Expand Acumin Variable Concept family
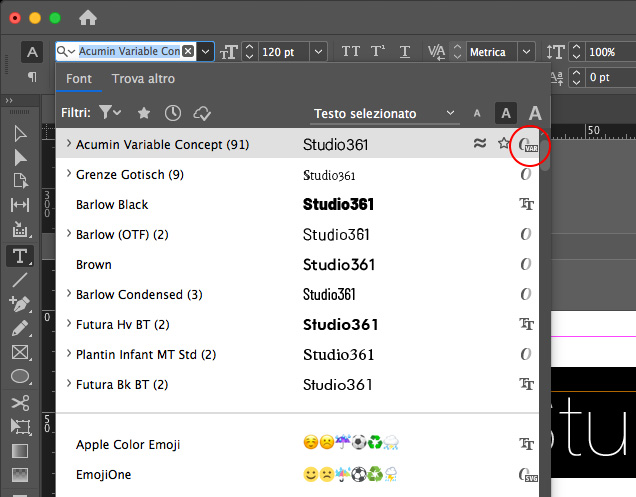This screenshot has height=497, width=636. tap(69, 143)
